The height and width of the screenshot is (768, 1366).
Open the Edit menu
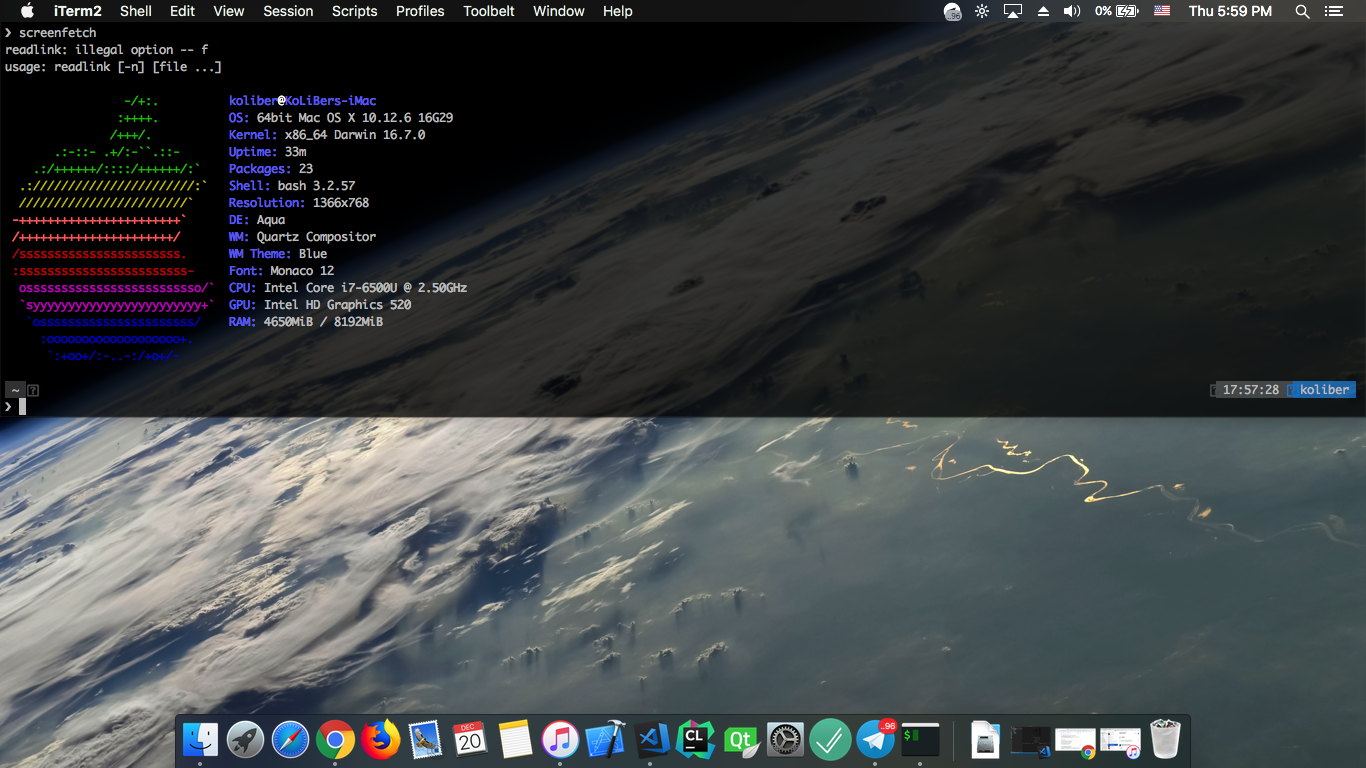182,11
